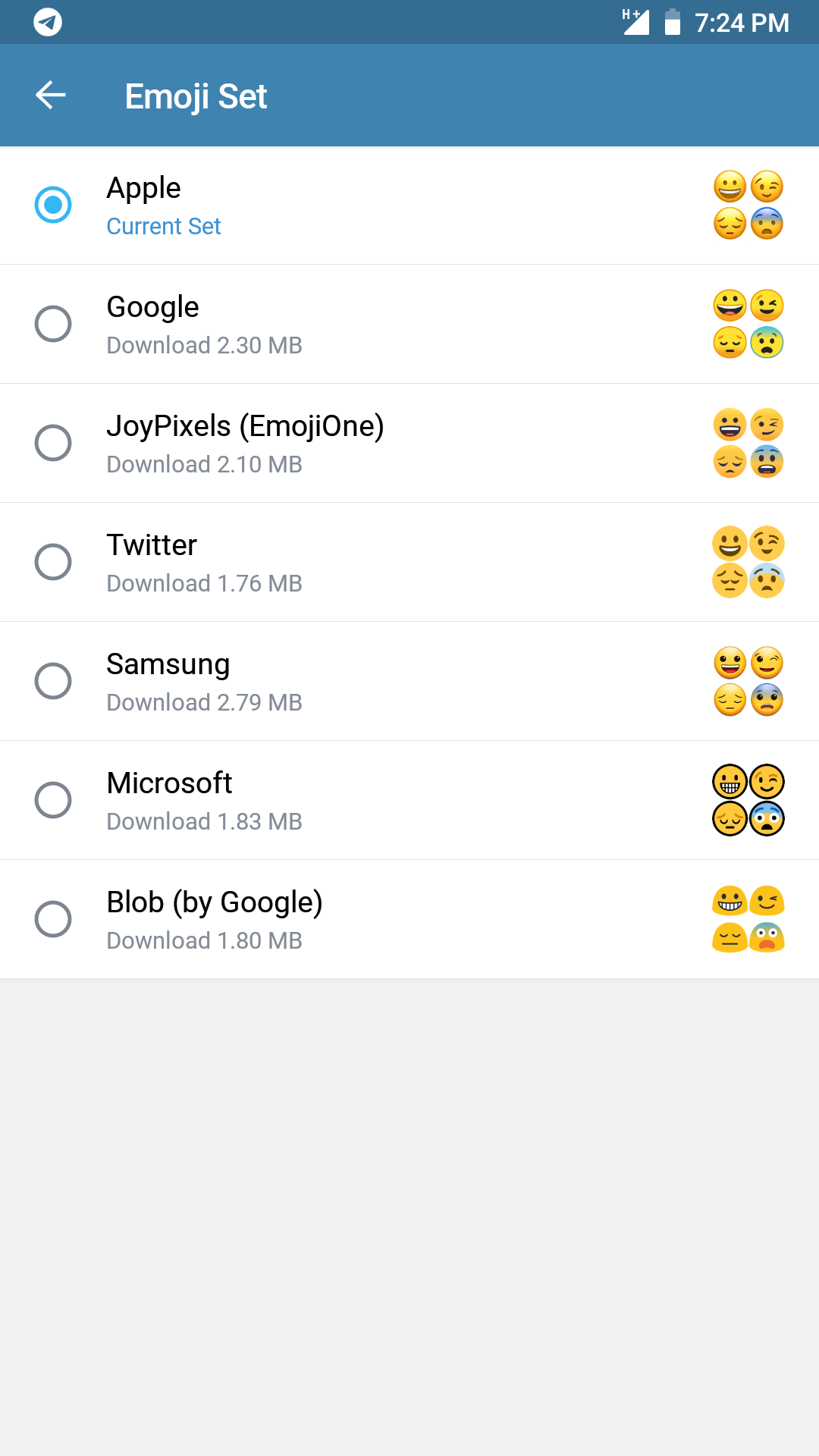Tap the Blob emoji preview icons
The image size is (819, 1456).
(748, 919)
